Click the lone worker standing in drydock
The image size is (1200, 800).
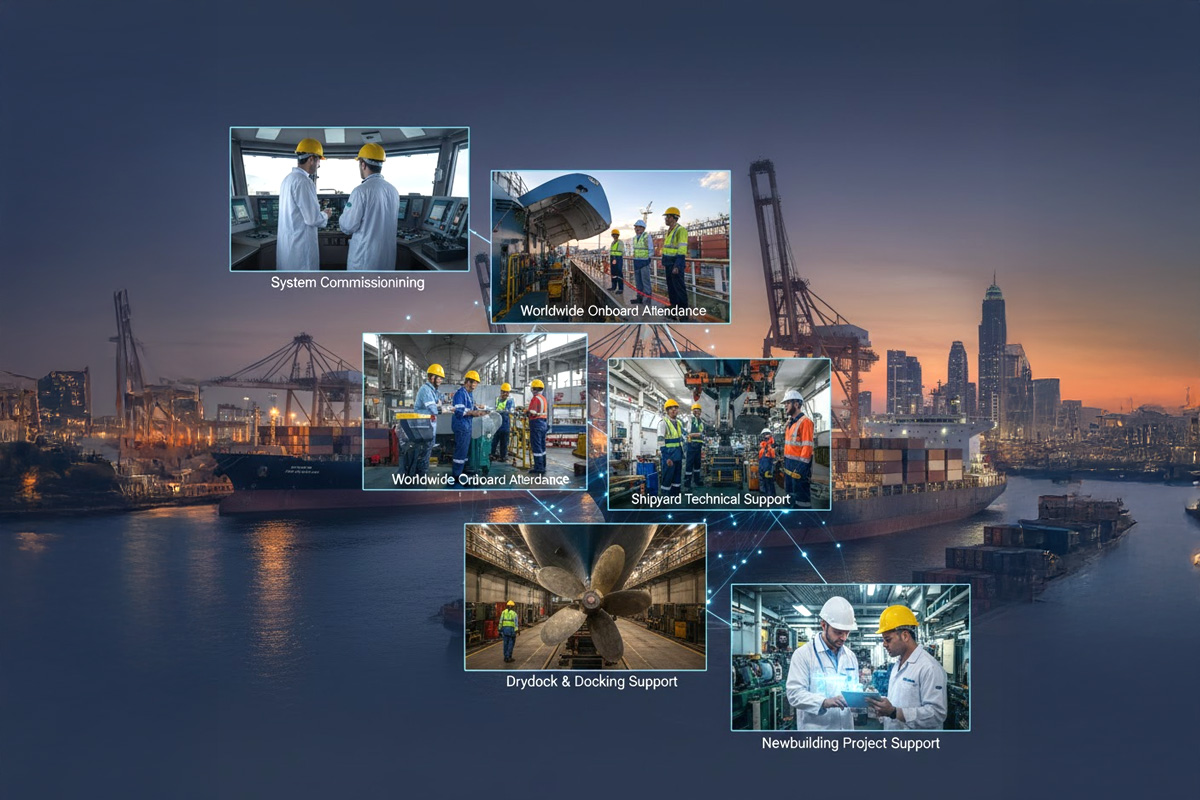(509, 630)
